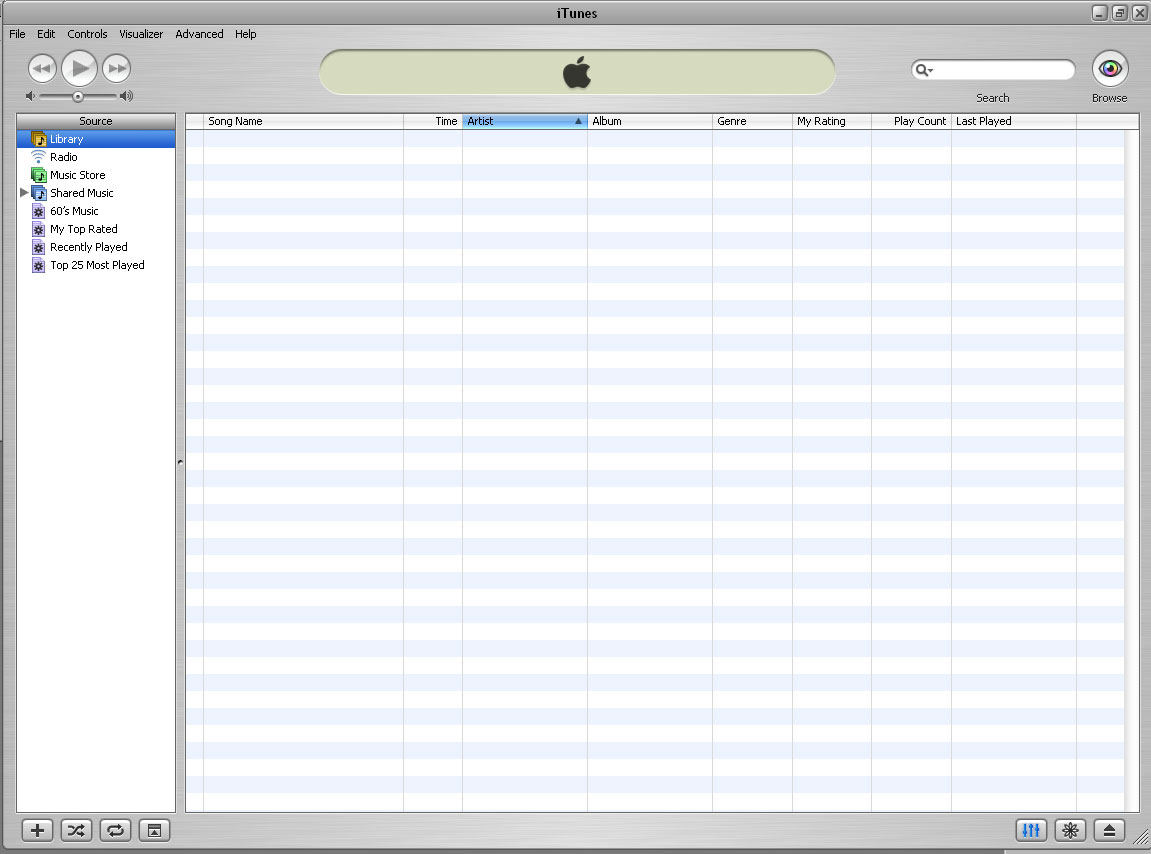Expand the Shared Music disclosure triangle
Viewport: 1151px width, 854px height.
tap(24, 192)
